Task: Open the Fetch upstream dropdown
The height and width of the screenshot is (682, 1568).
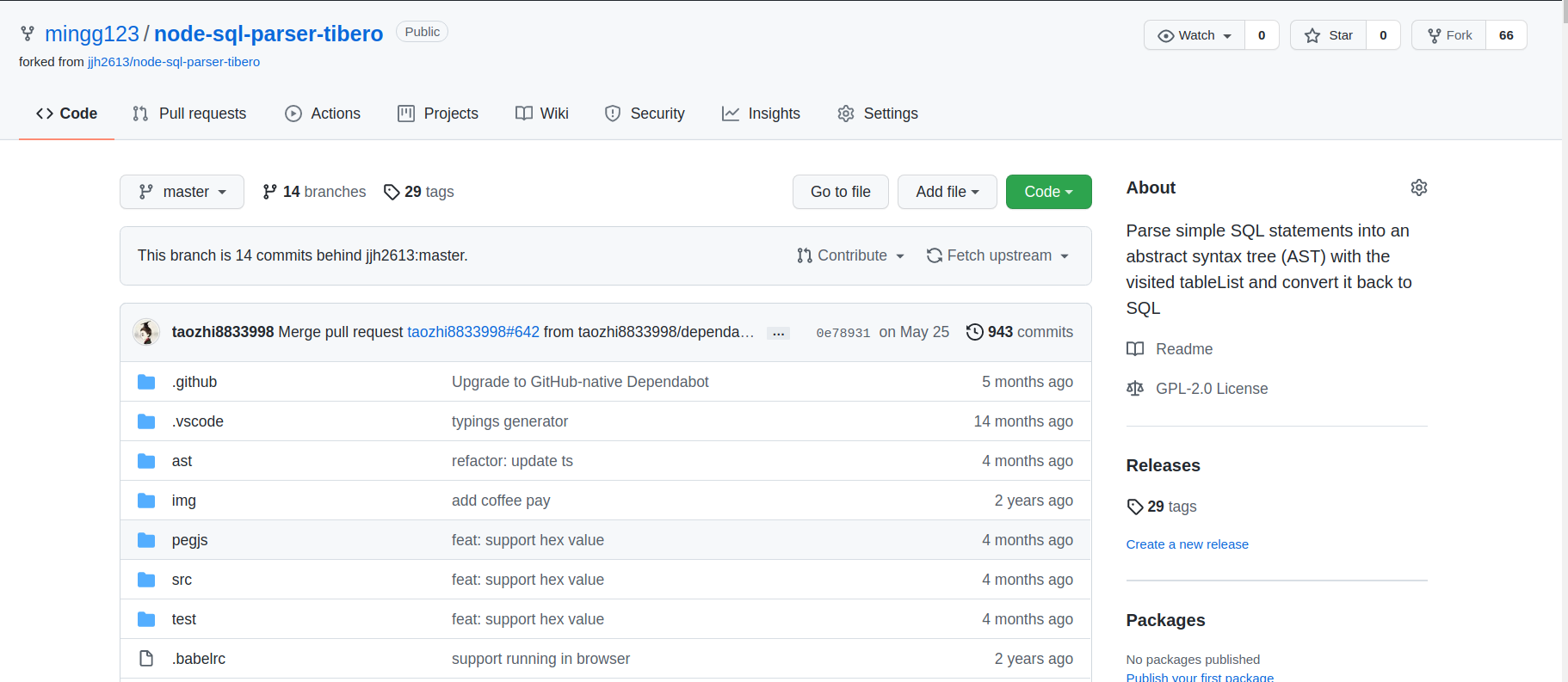Action: (x=997, y=255)
